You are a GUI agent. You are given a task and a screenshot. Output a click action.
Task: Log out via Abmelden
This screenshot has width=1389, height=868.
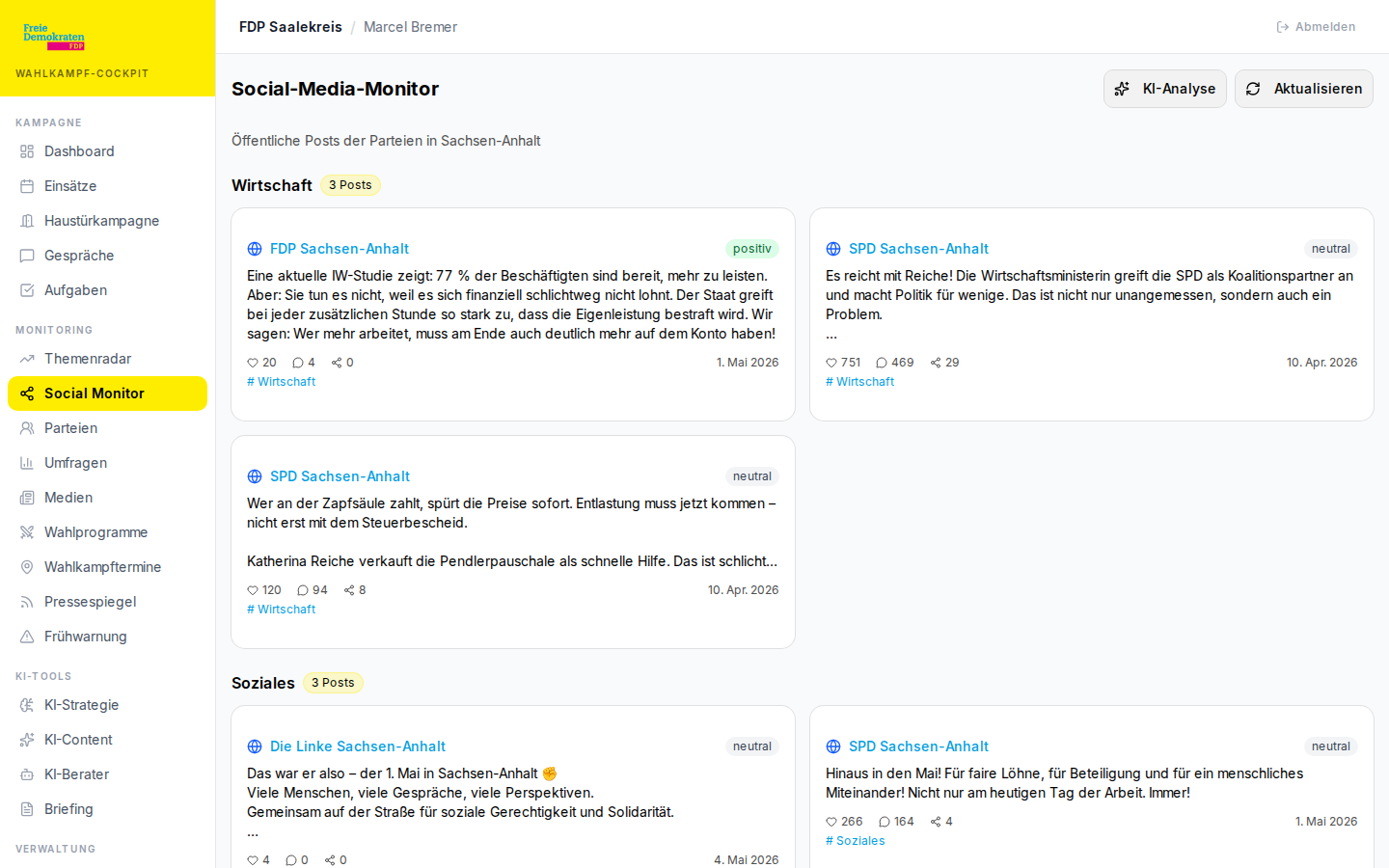[x=1316, y=27]
